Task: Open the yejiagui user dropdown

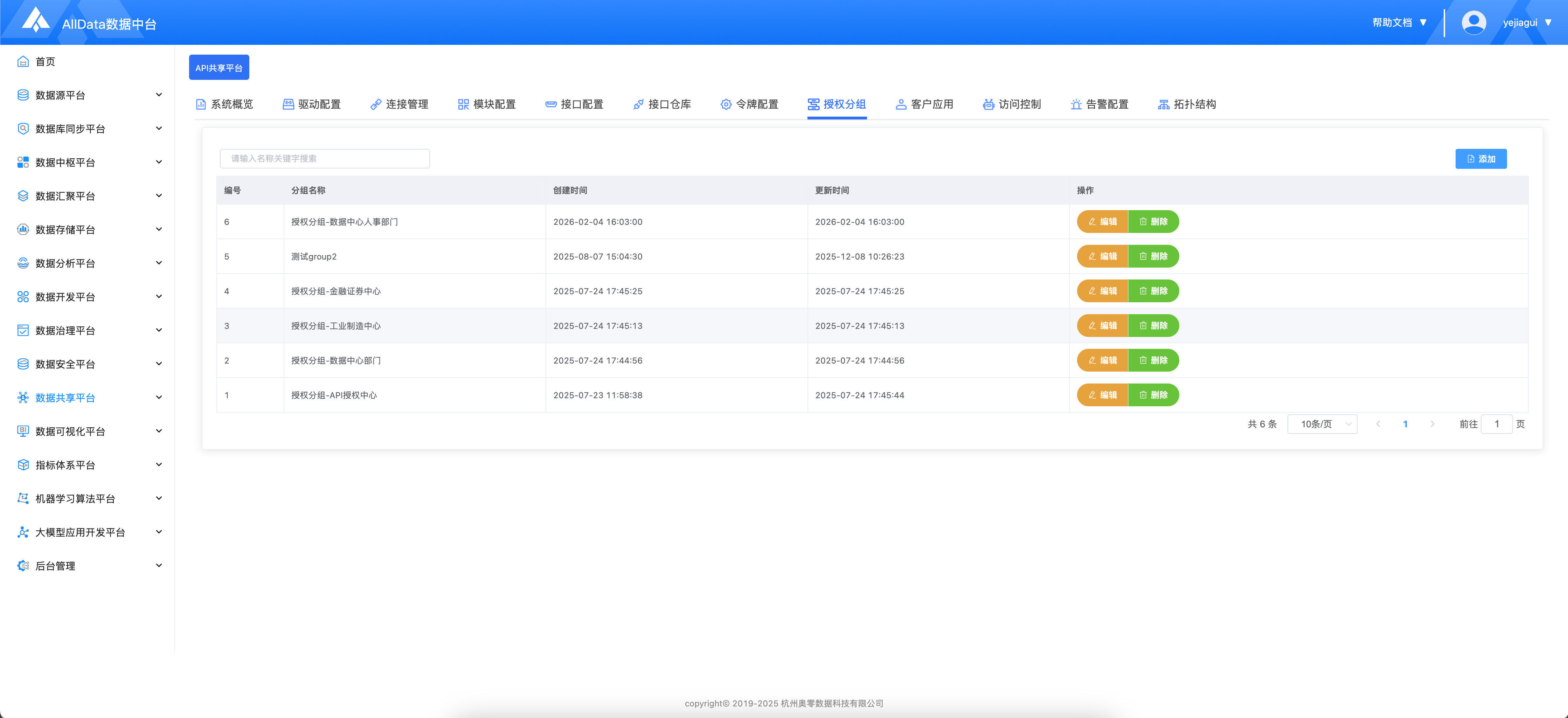Action: [1527, 22]
